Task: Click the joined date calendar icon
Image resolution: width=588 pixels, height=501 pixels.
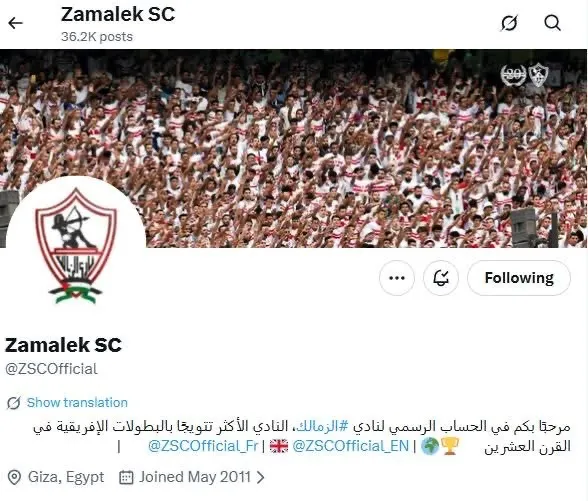Action: [126, 477]
